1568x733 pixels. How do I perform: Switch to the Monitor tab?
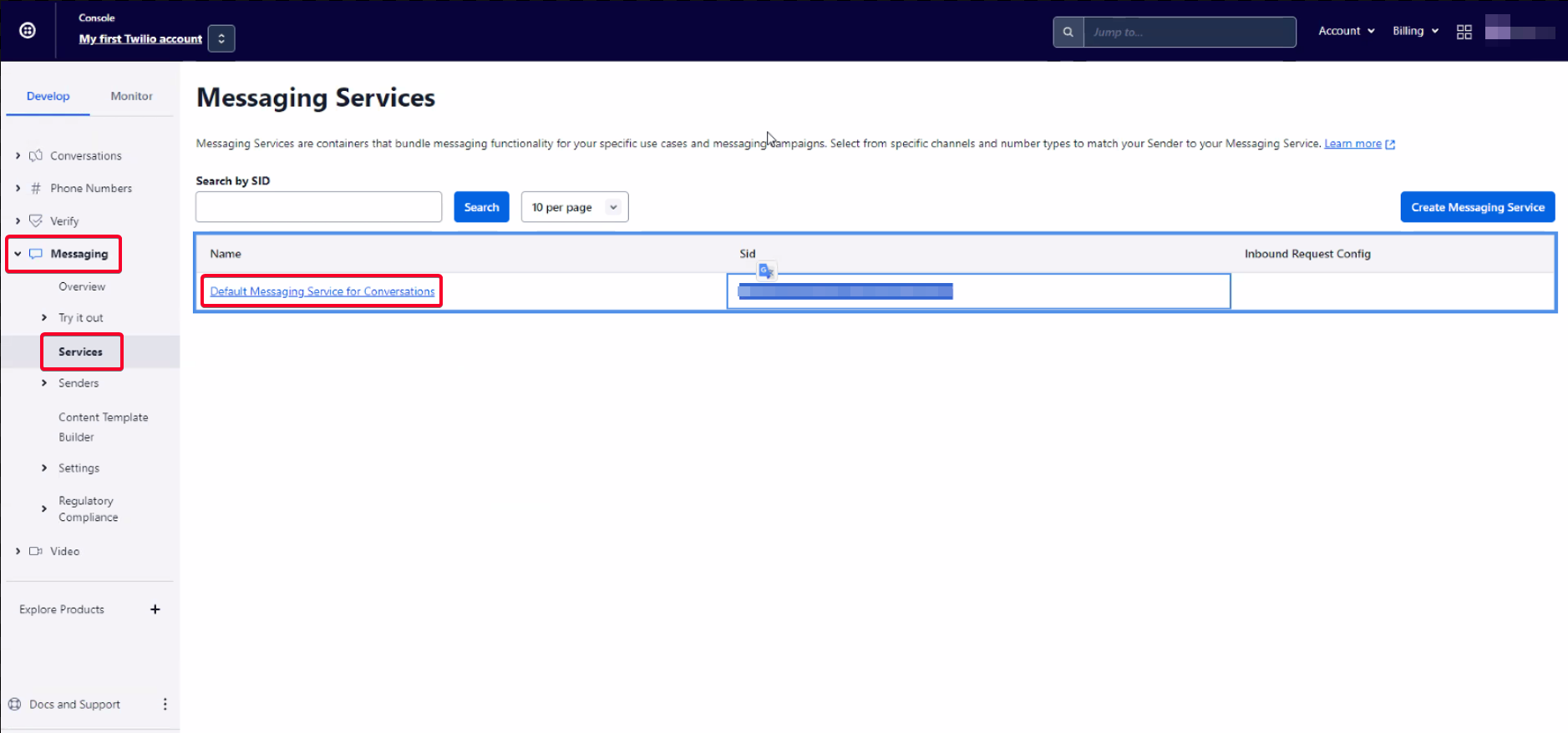pos(131,96)
